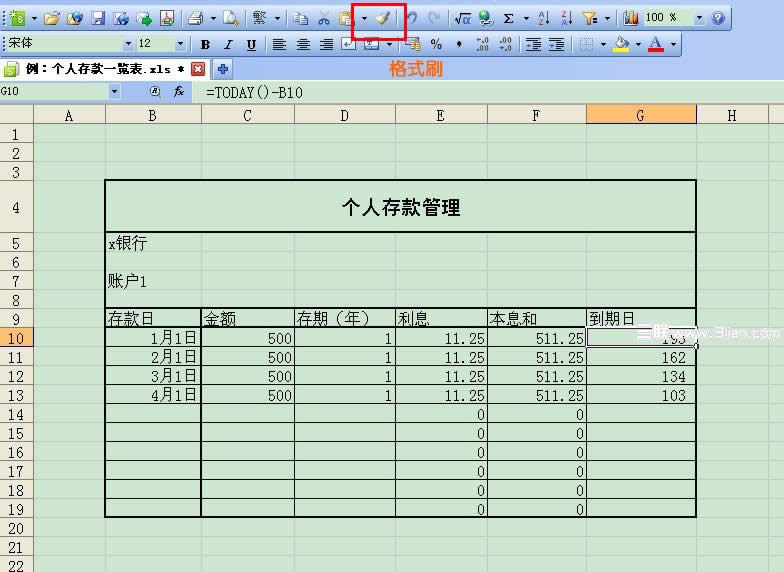Click decrease decimal places icon

pos(505,45)
